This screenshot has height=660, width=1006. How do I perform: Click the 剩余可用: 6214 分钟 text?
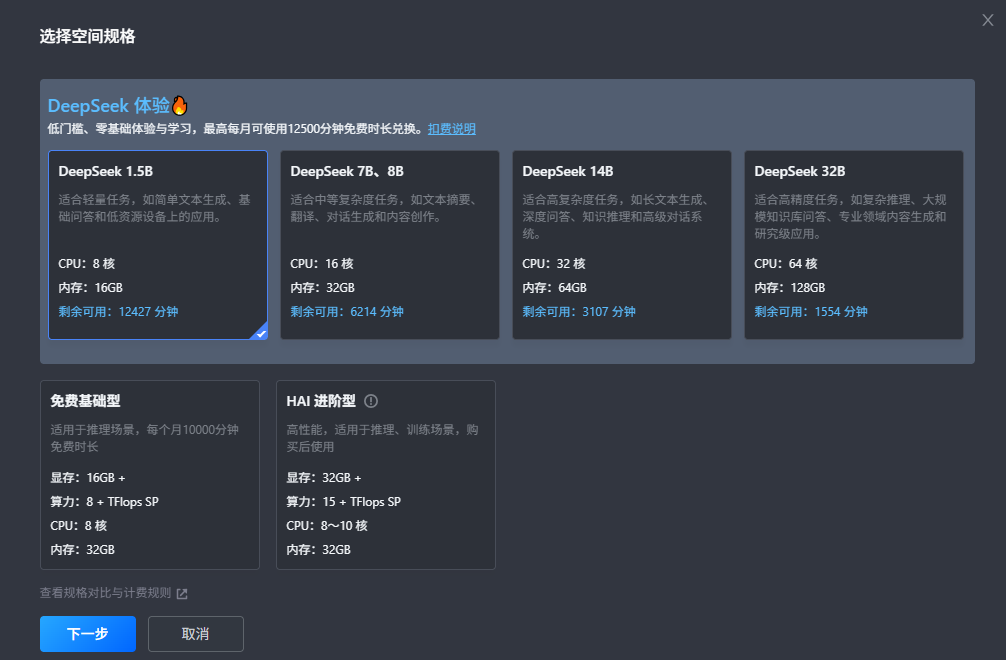346,312
